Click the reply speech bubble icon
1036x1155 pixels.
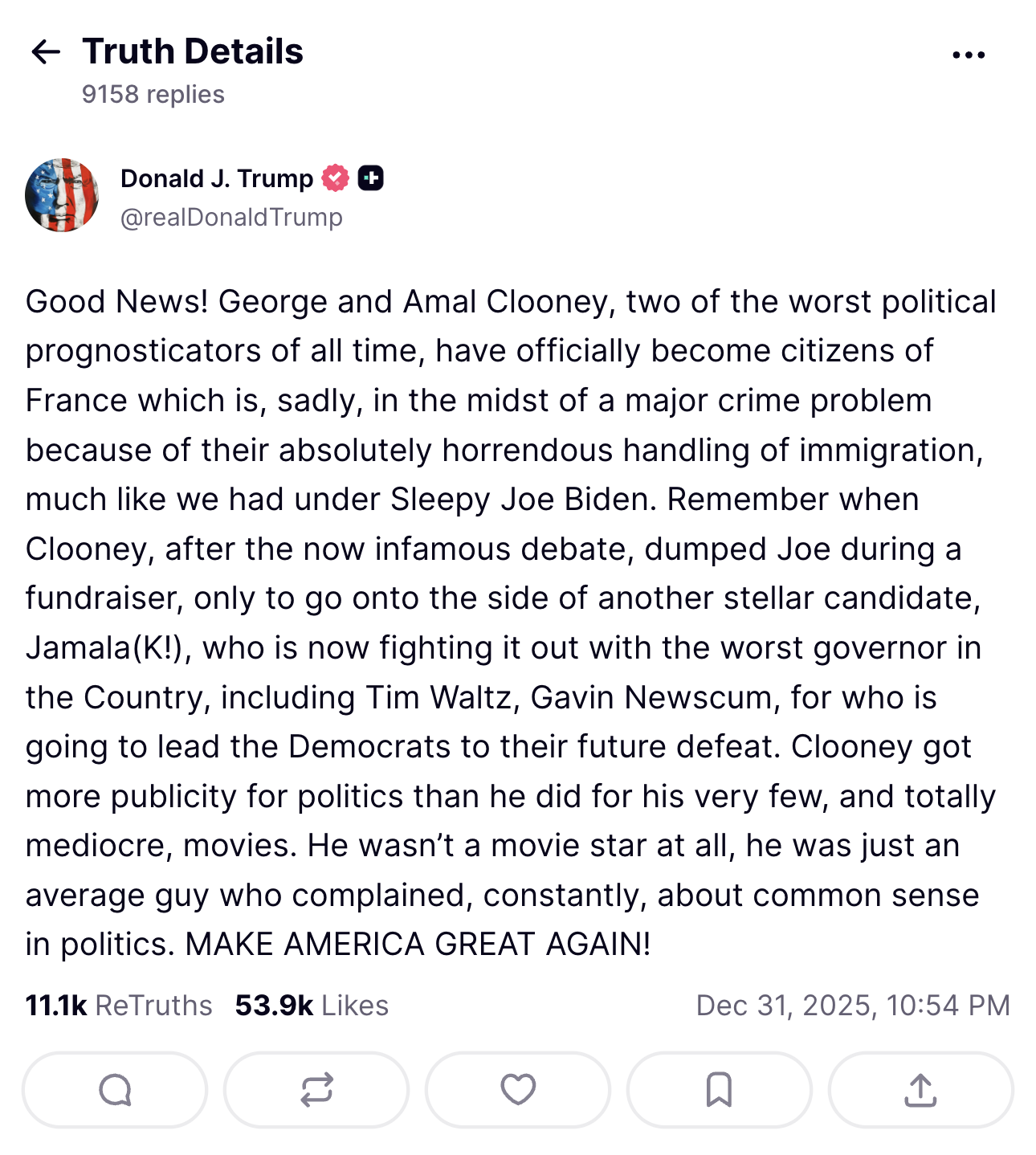(x=115, y=1090)
